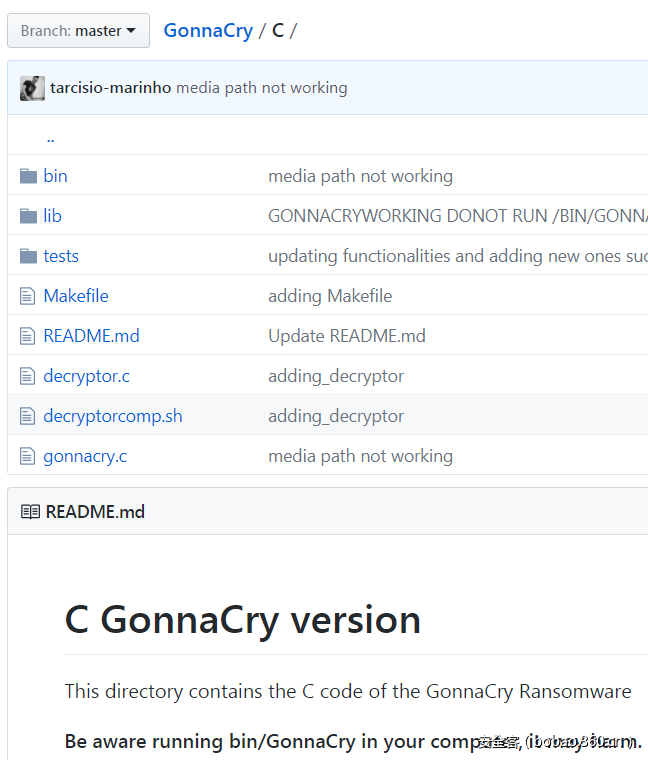This screenshot has width=648, height=760.
Task: Open the tarcisio-marinho author profile link
Action: tap(111, 88)
